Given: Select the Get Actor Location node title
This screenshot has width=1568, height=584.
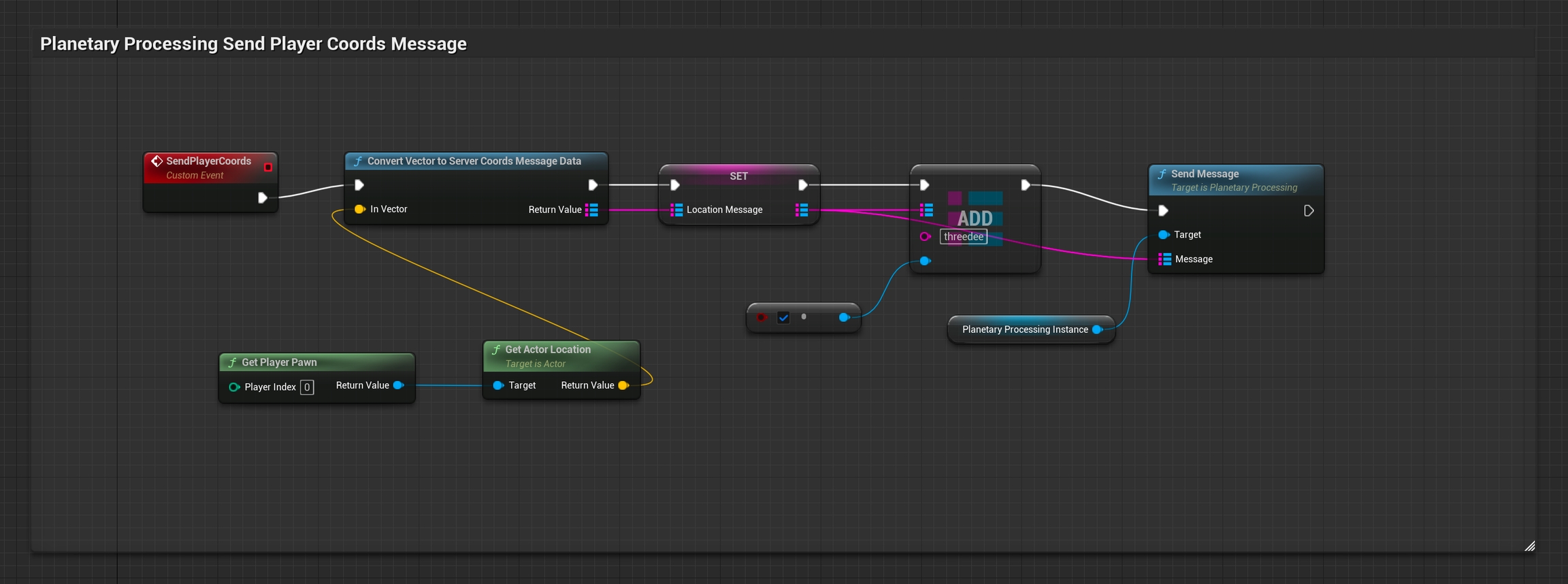Looking at the screenshot, I should [548, 350].
